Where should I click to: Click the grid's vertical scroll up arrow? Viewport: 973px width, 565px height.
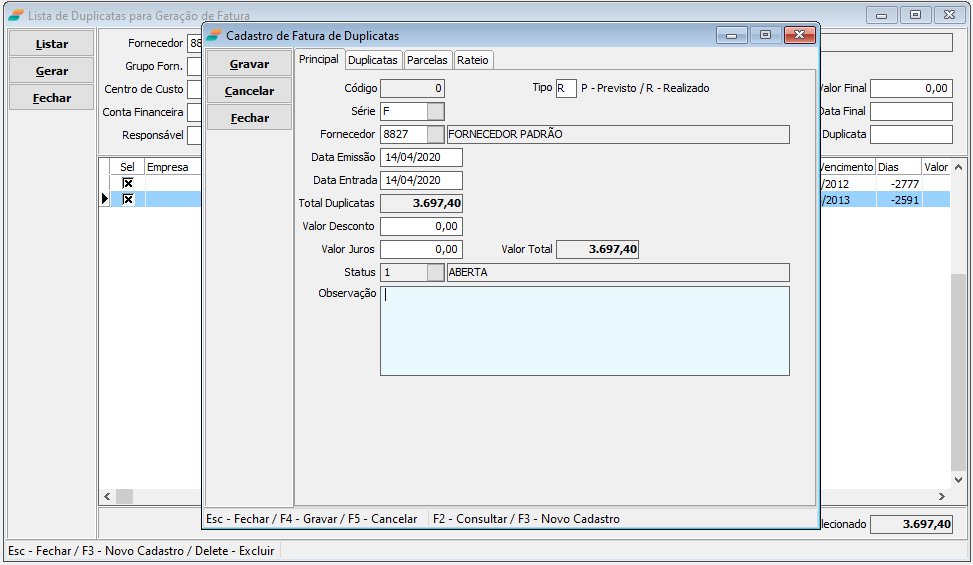tap(958, 165)
